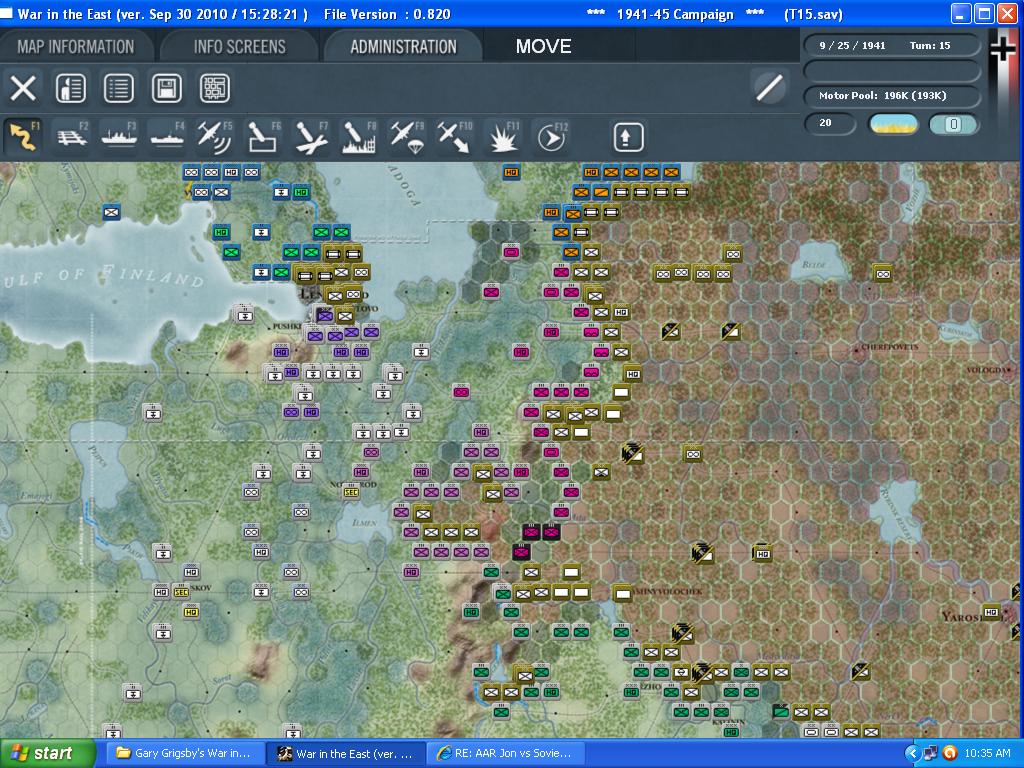The height and width of the screenshot is (768, 1024).
Task: Open the lined list icon in Administration toolbar
Action: 119,88
